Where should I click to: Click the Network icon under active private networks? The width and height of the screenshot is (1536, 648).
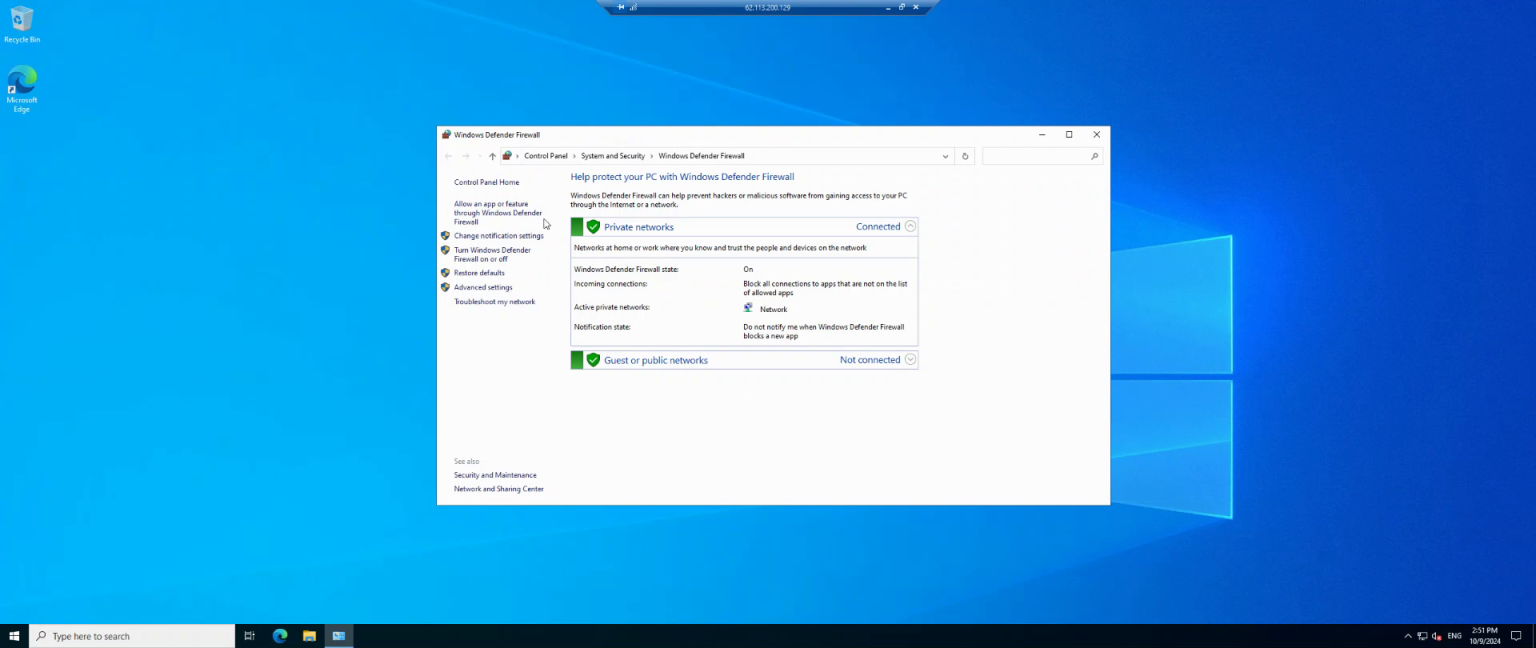pos(748,307)
